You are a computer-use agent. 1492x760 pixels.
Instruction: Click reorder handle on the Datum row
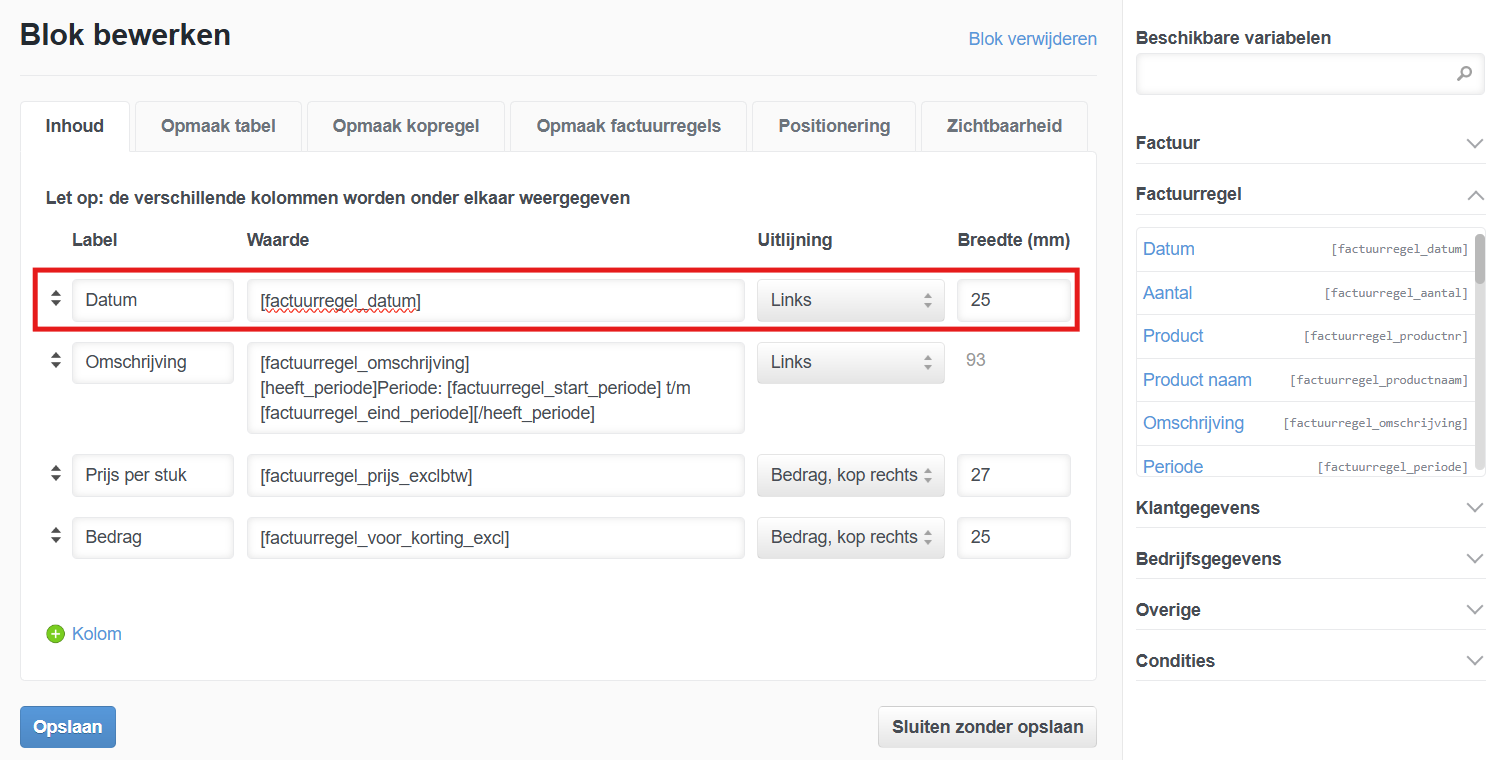(x=56, y=299)
